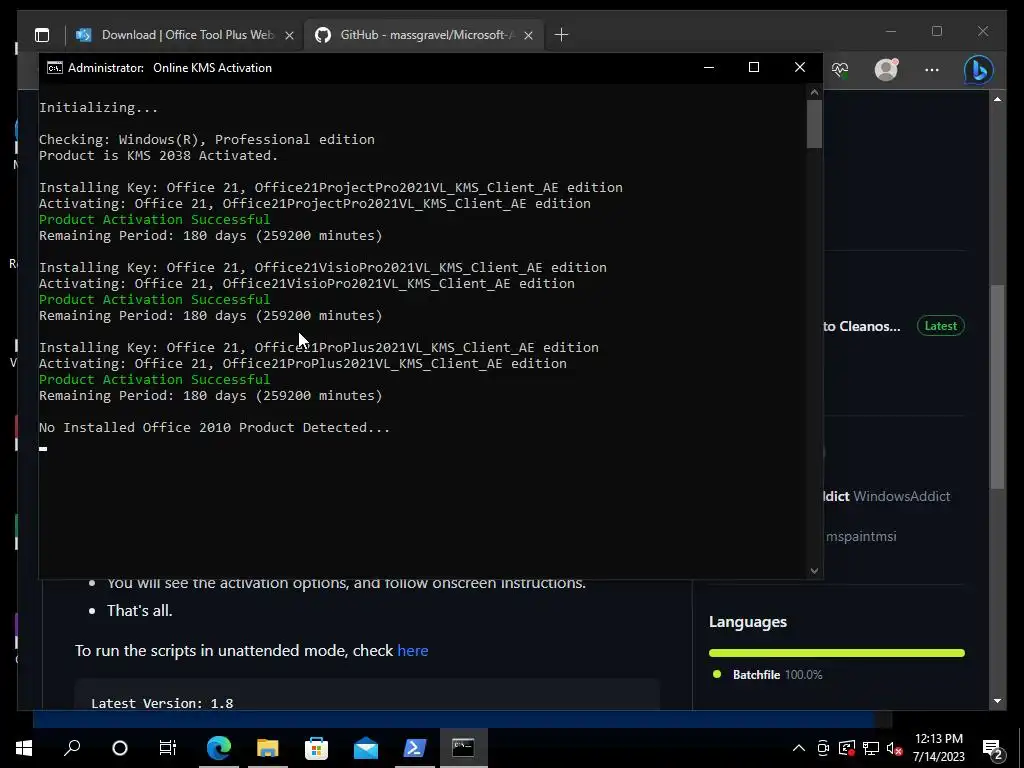The width and height of the screenshot is (1024, 768).
Task: Close the Office Tool Plus tab
Action: tap(289, 35)
